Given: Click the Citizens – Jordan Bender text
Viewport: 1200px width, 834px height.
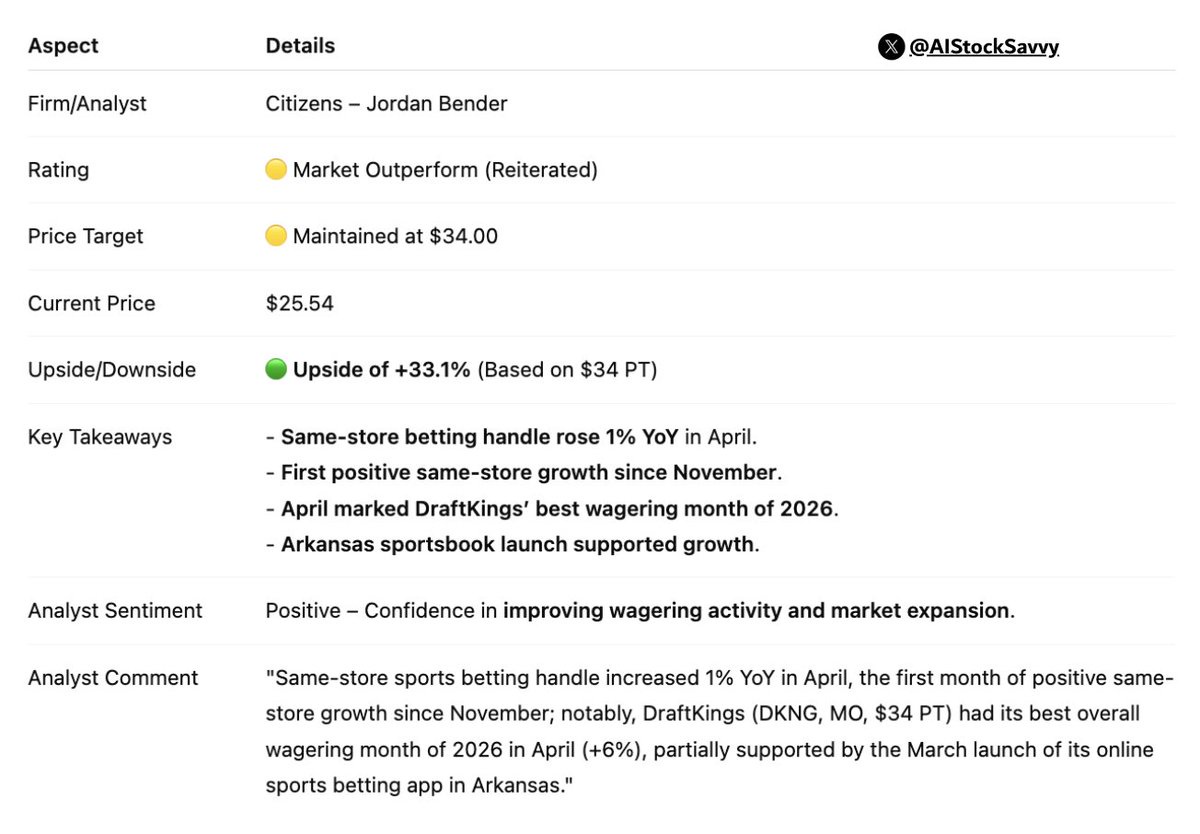Looking at the screenshot, I should tap(386, 104).
